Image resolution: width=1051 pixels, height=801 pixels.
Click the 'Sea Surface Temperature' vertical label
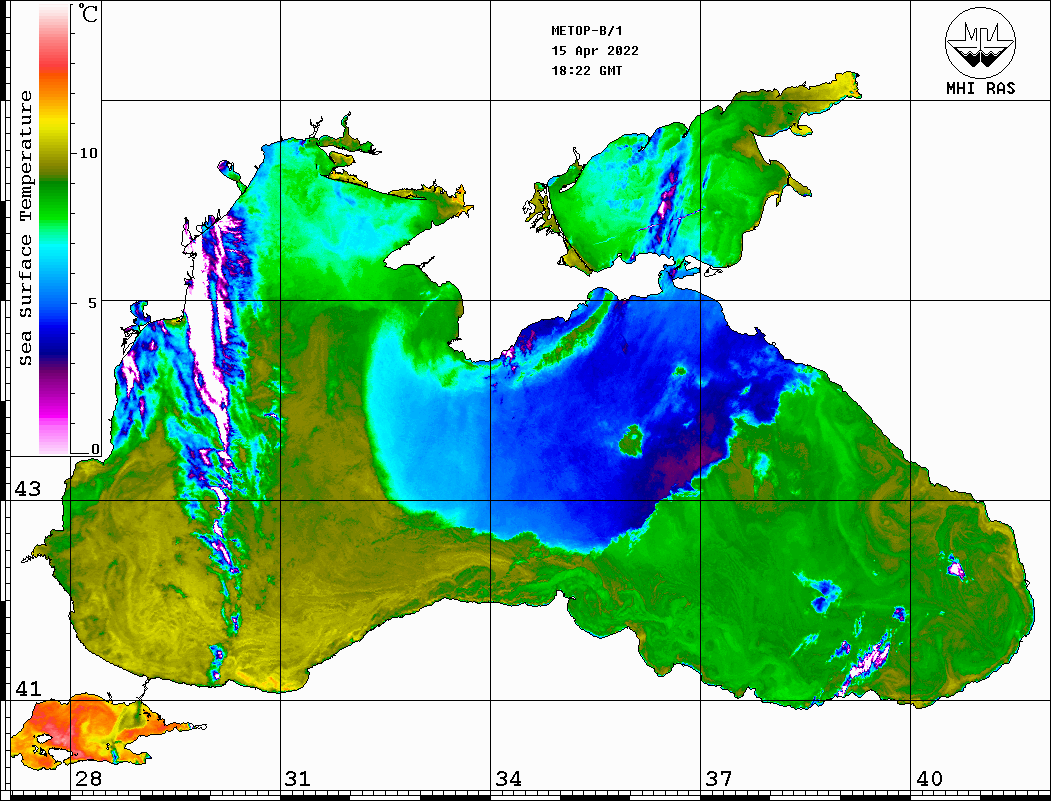pyautogui.click(x=25, y=228)
